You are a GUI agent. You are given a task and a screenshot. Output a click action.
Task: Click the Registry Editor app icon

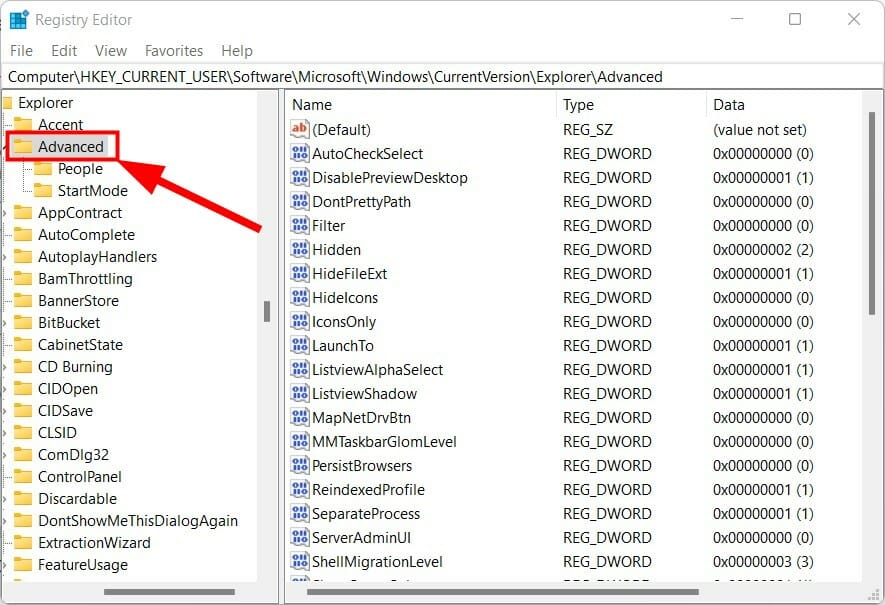pyautogui.click(x=19, y=19)
